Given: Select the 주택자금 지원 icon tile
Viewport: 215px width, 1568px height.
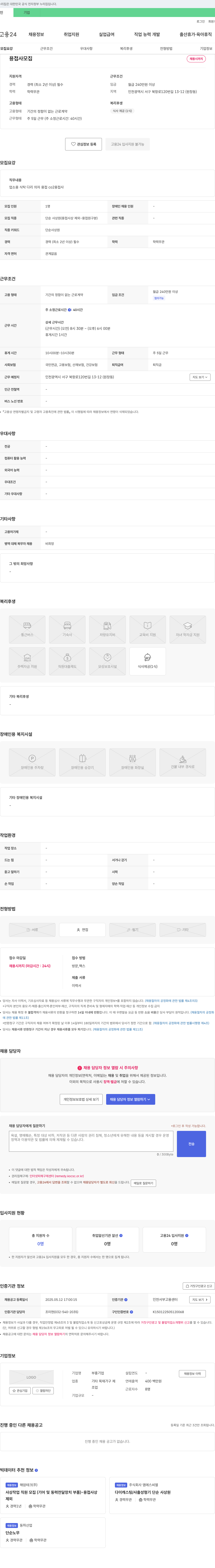Looking at the screenshot, I should tap(27, 661).
